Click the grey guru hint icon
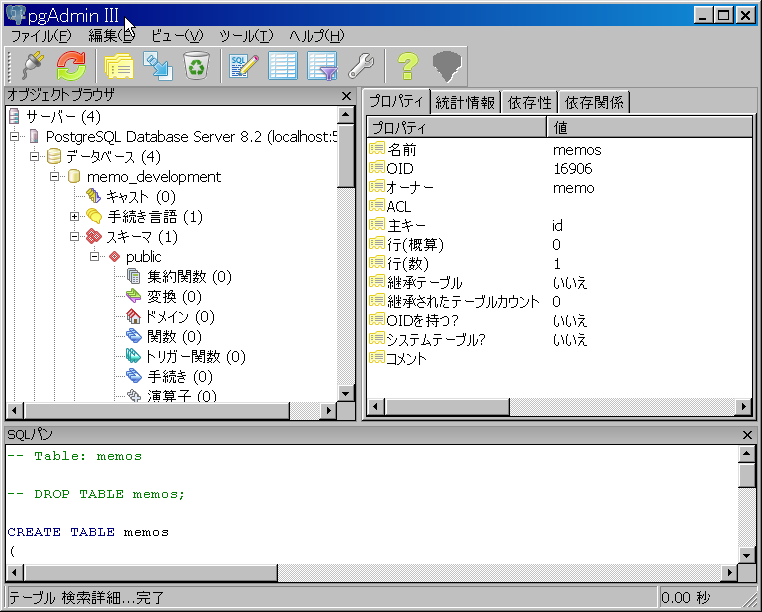Viewport: 762px width, 612px height. (447, 66)
